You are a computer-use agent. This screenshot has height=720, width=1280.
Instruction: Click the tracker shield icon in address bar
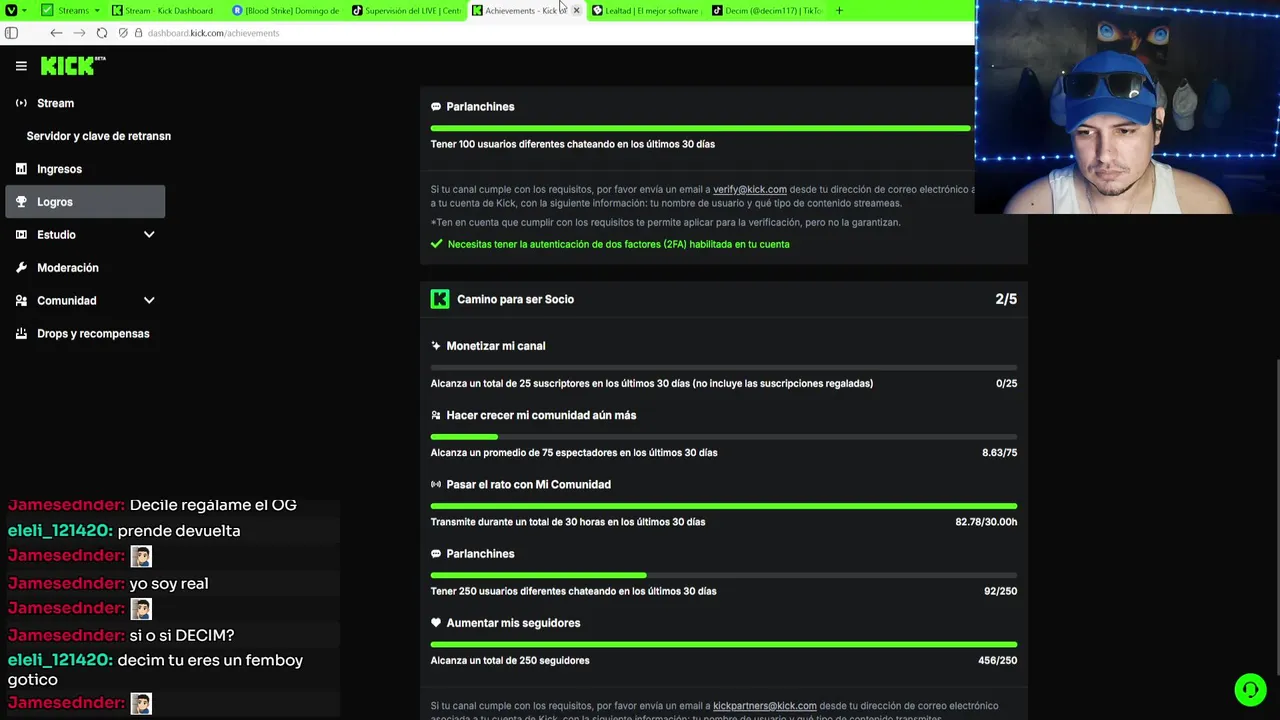pos(123,33)
